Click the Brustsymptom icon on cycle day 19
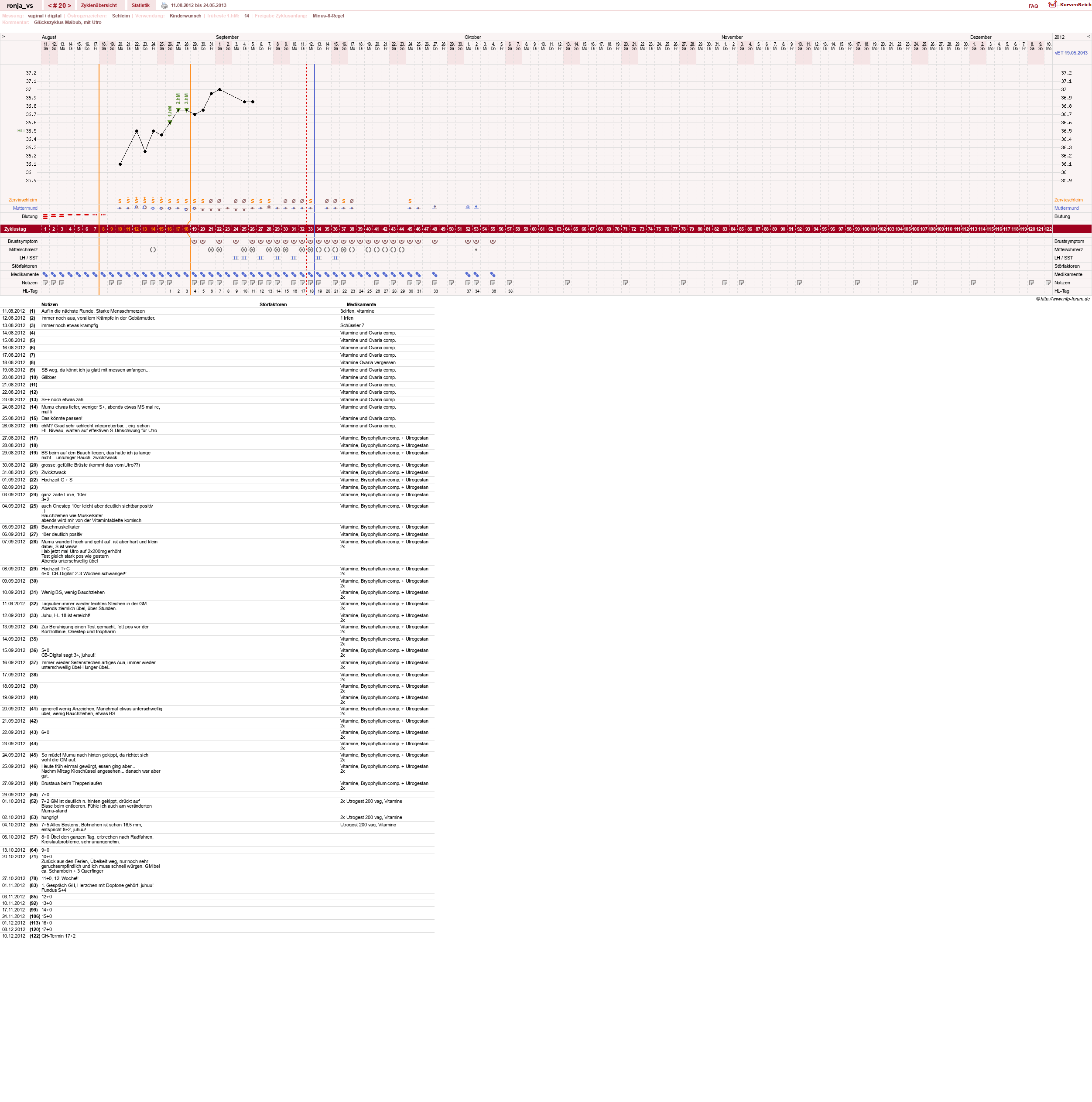The height and width of the screenshot is (1102, 1092). point(194,241)
